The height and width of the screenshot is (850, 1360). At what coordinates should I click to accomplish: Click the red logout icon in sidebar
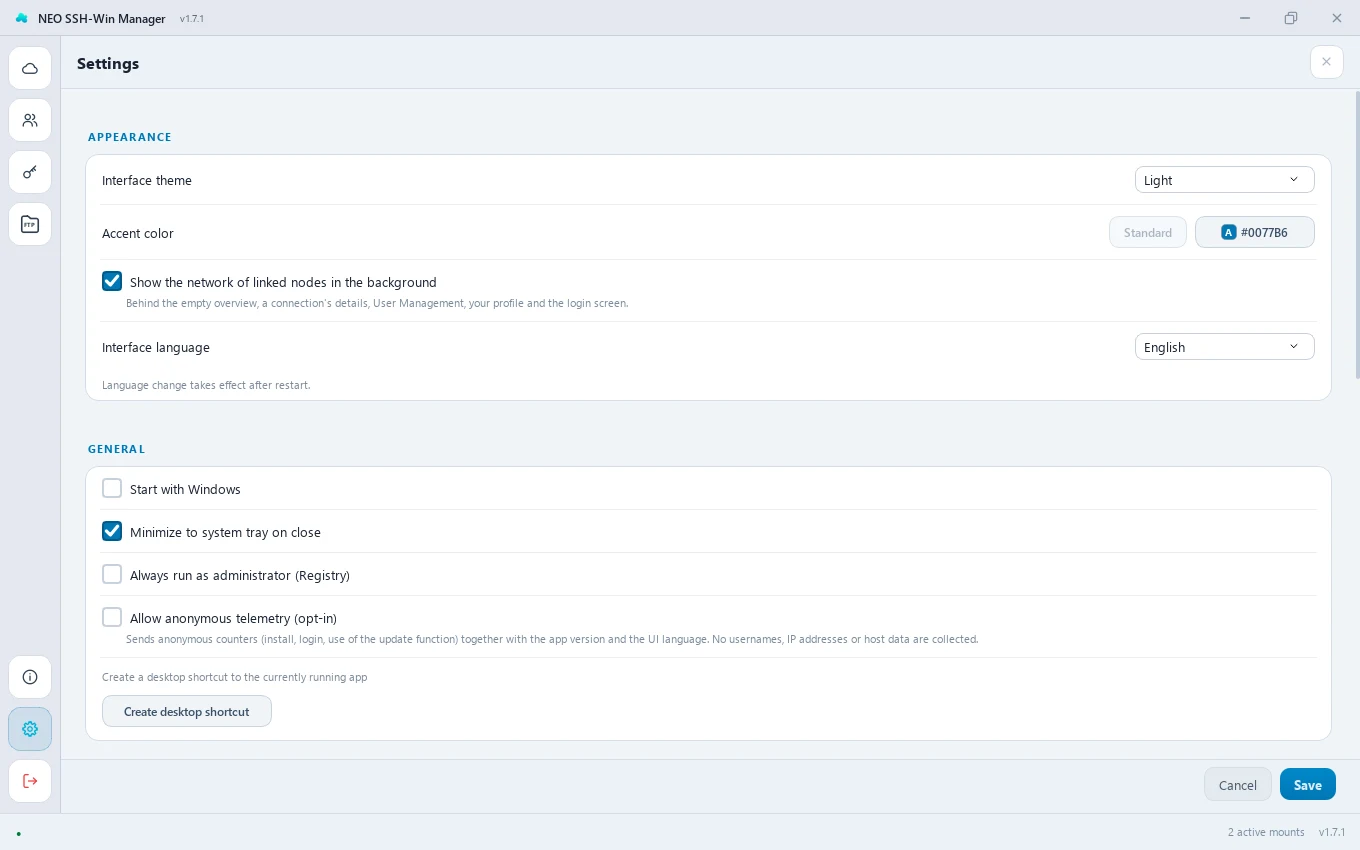click(30, 781)
